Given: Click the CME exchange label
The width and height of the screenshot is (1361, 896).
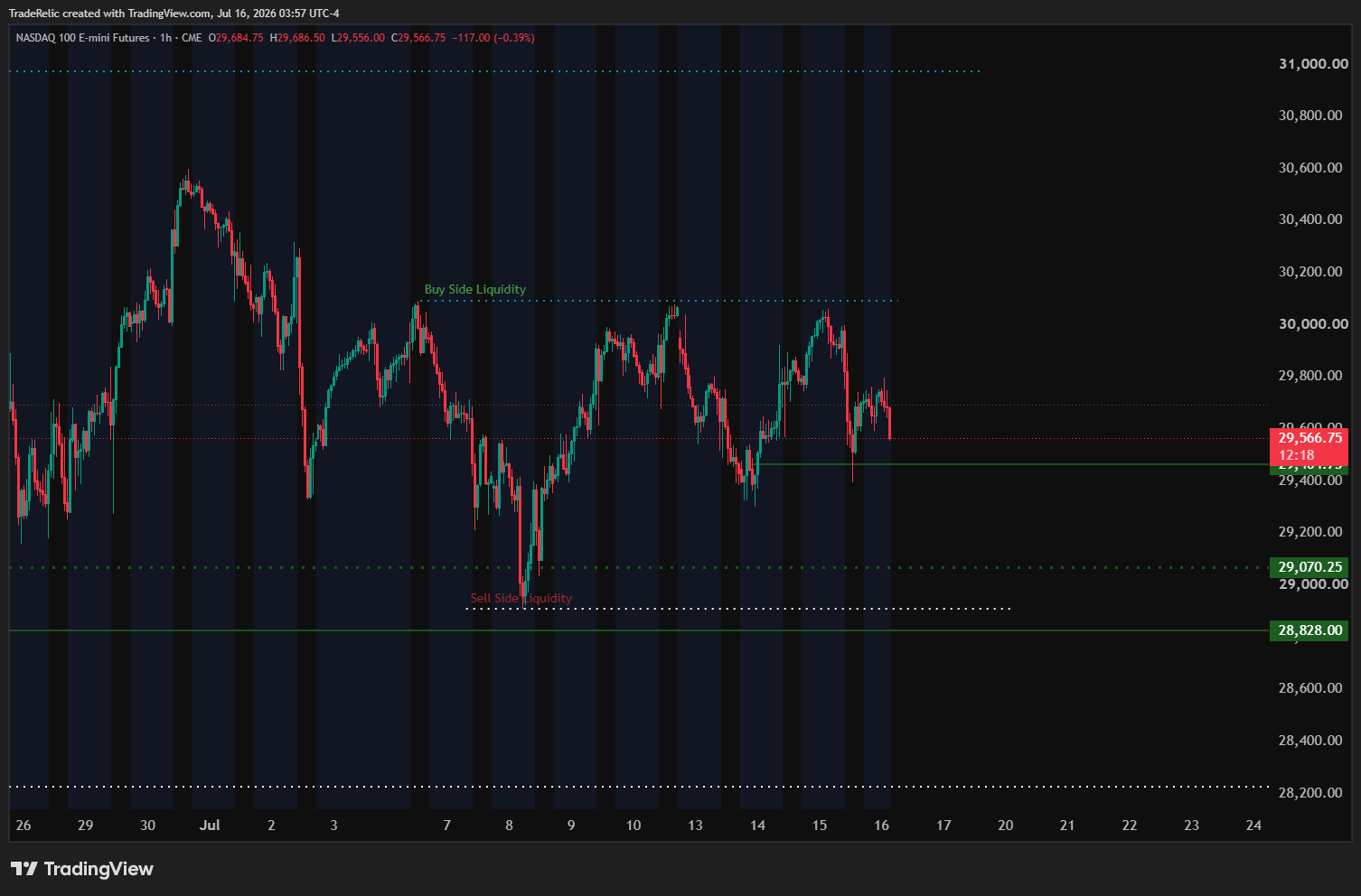Looking at the screenshot, I should pos(192,38).
